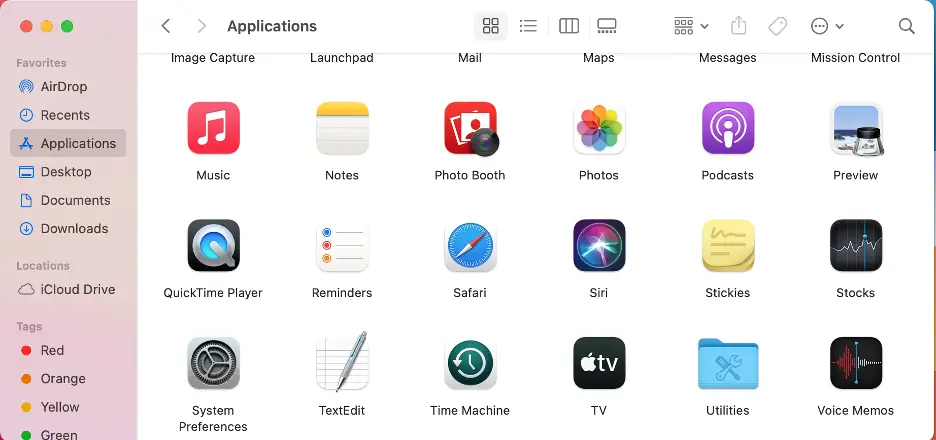Viewport: 936px width, 440px height.
Task: Open Documents in the sidebar
Action: (68, 200)
